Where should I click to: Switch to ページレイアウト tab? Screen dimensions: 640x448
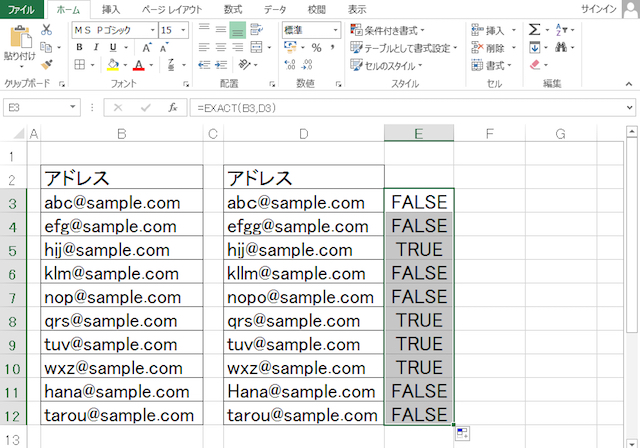point(172,9)
